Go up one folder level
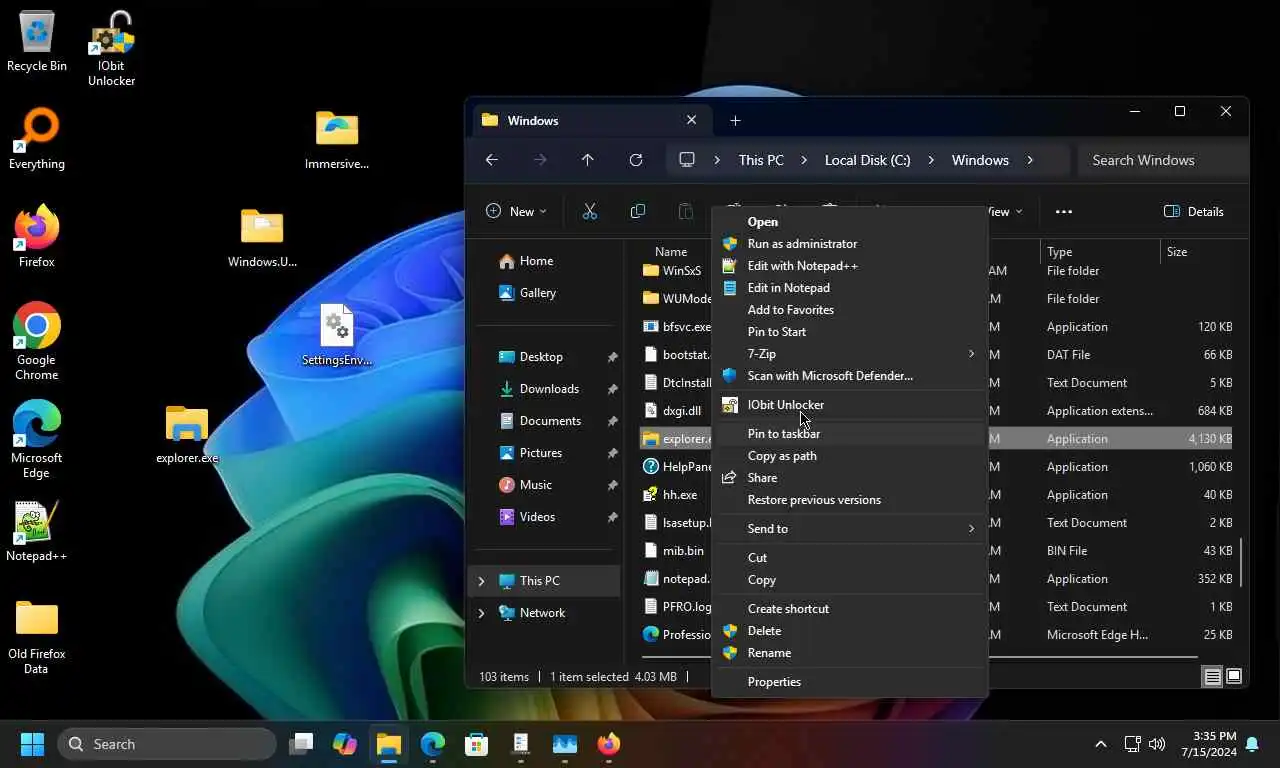The height and width of the screenshot is (768, 1280). 587,160
